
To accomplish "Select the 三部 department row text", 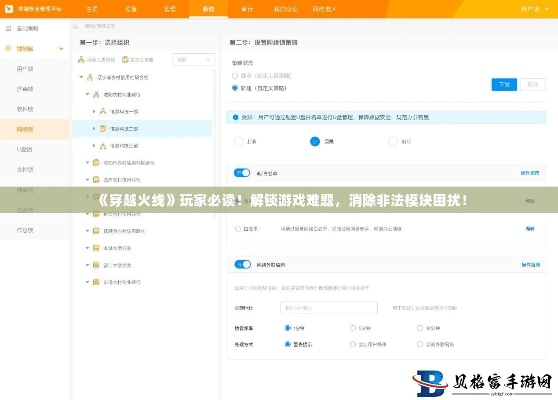I will coord(124,146).
